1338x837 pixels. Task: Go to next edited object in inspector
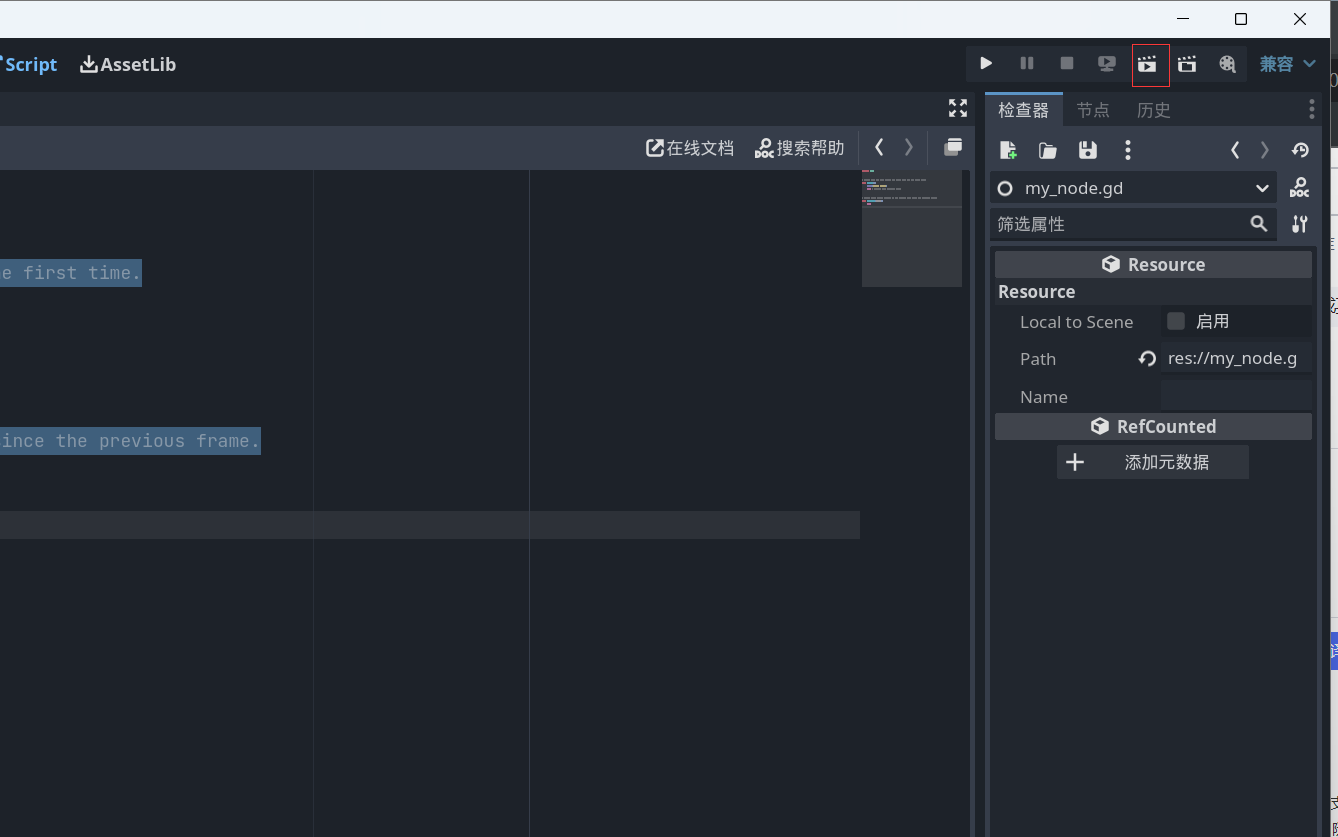1265,150
